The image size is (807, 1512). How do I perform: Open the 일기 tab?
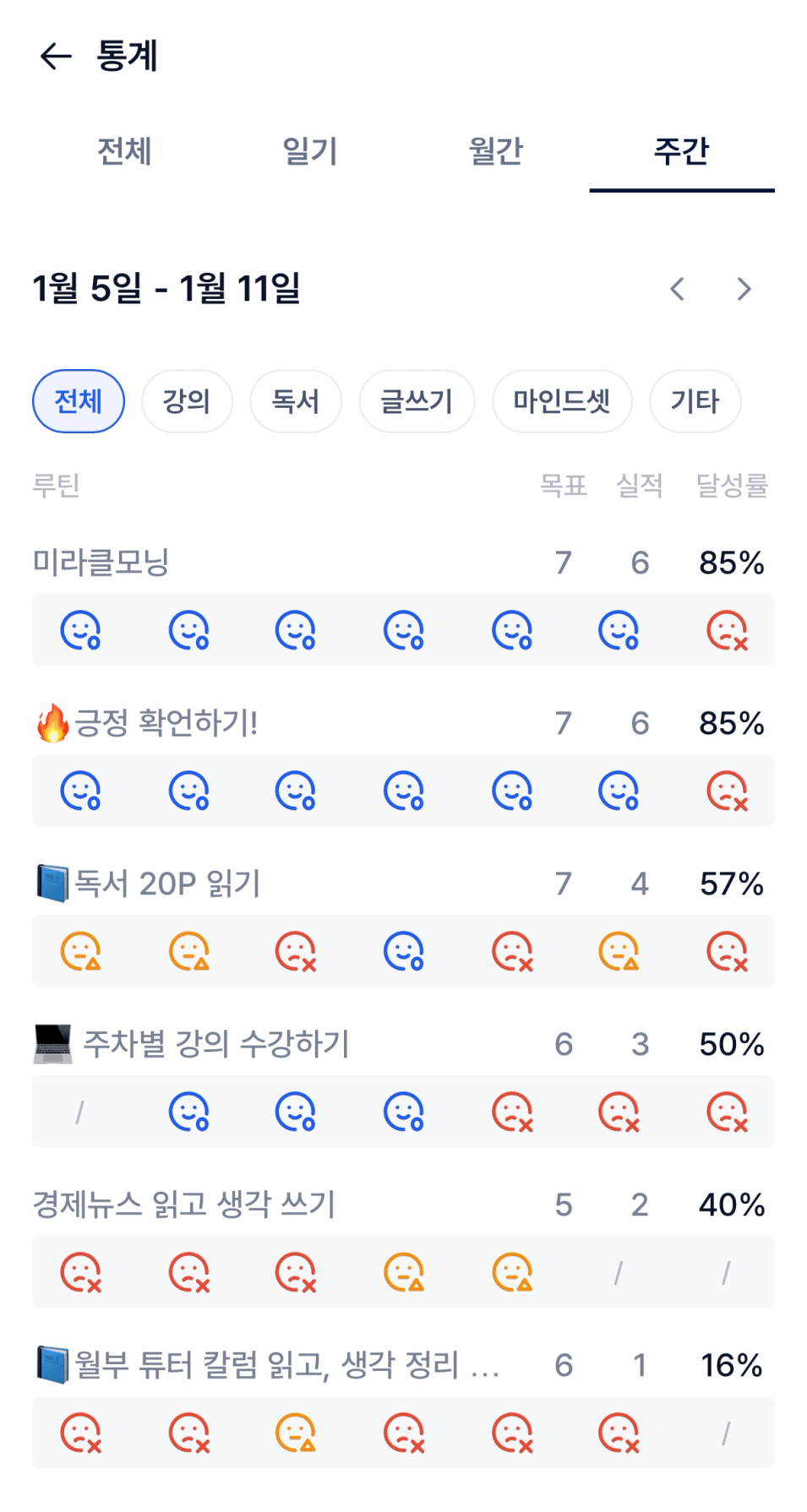[x=310, y=152]
